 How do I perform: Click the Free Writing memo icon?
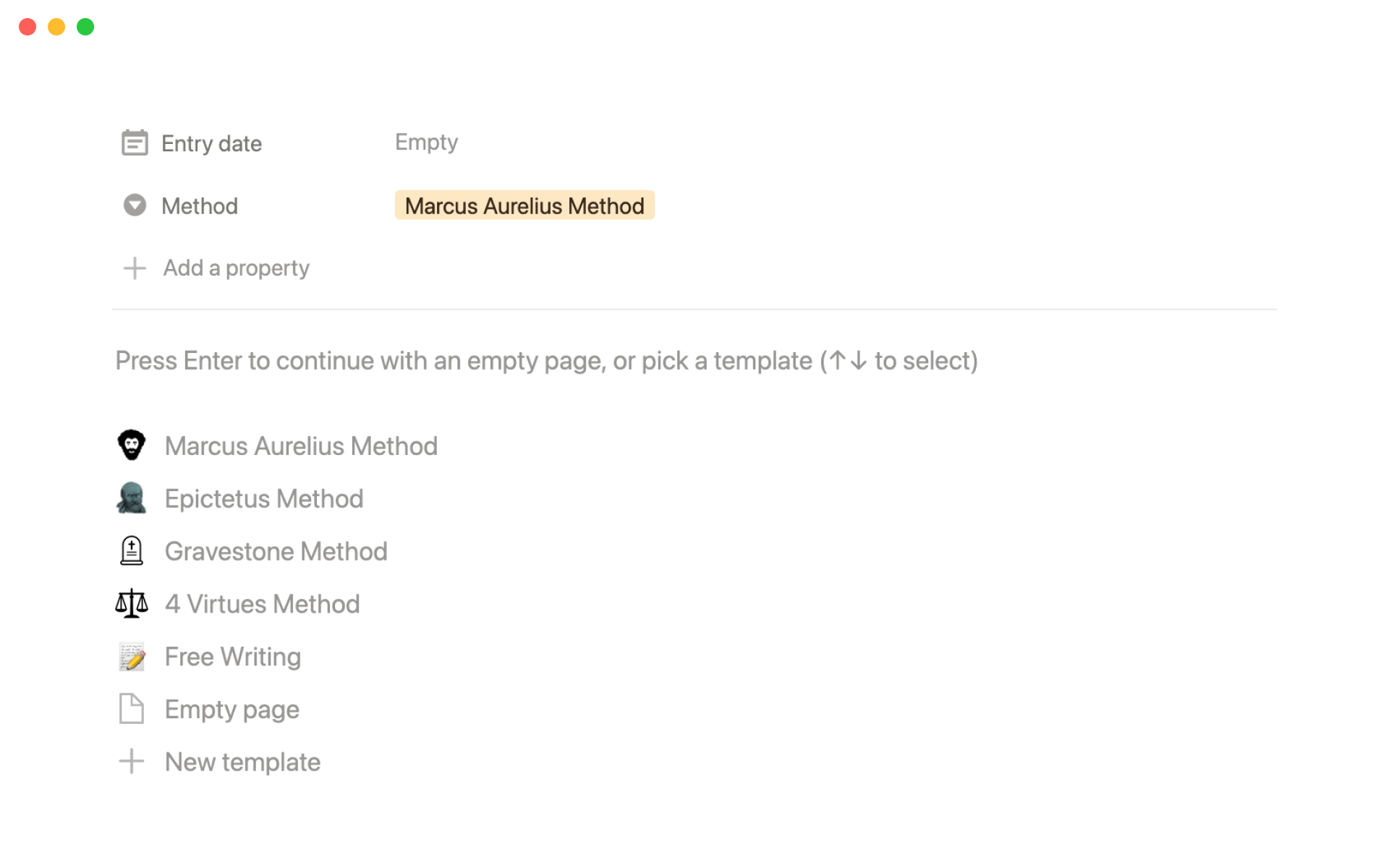click(x=132, y=657)
